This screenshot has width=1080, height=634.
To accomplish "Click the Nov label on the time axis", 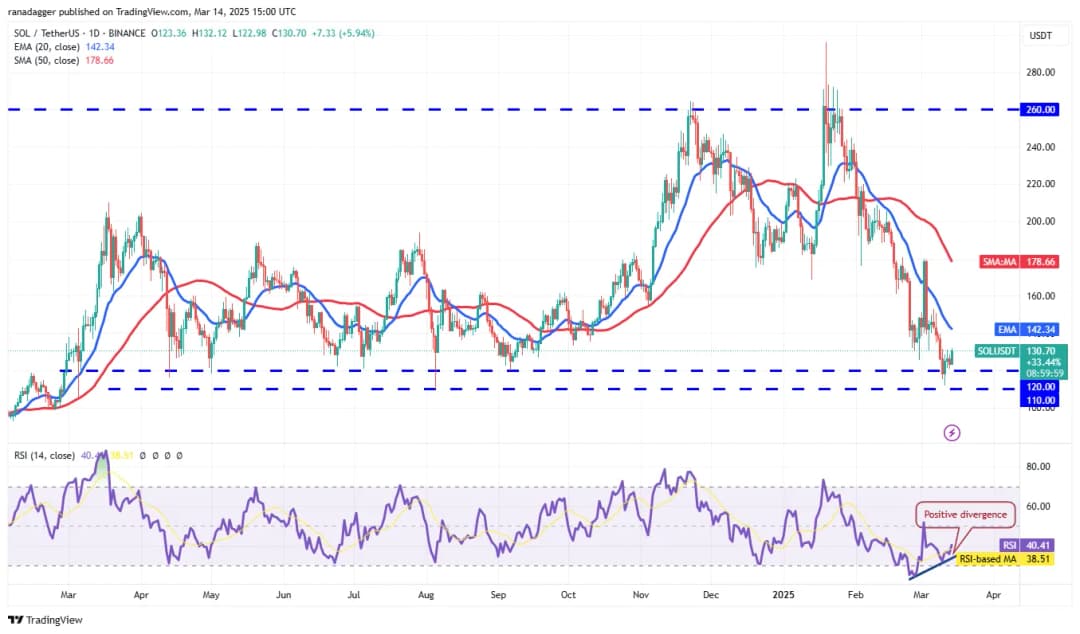I will coord(643,593).
